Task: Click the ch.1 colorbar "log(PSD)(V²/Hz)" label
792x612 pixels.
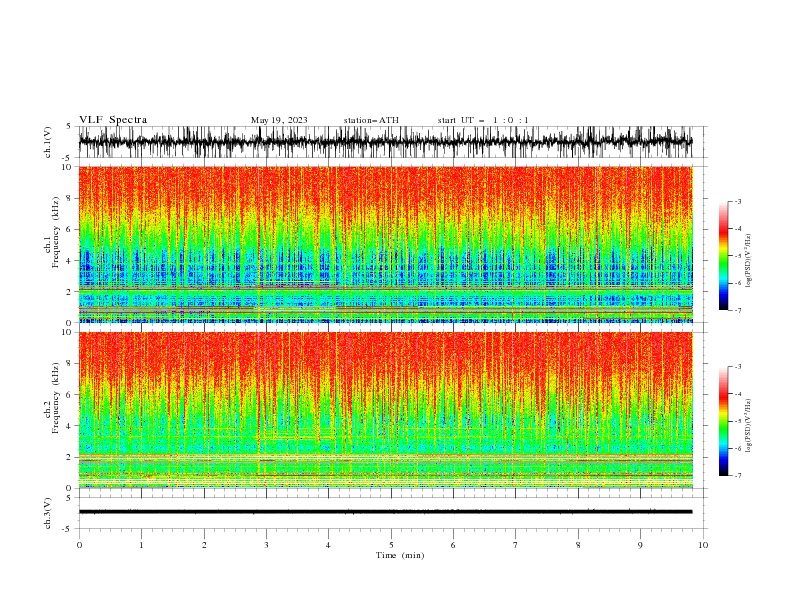Action: click(749, 261)
